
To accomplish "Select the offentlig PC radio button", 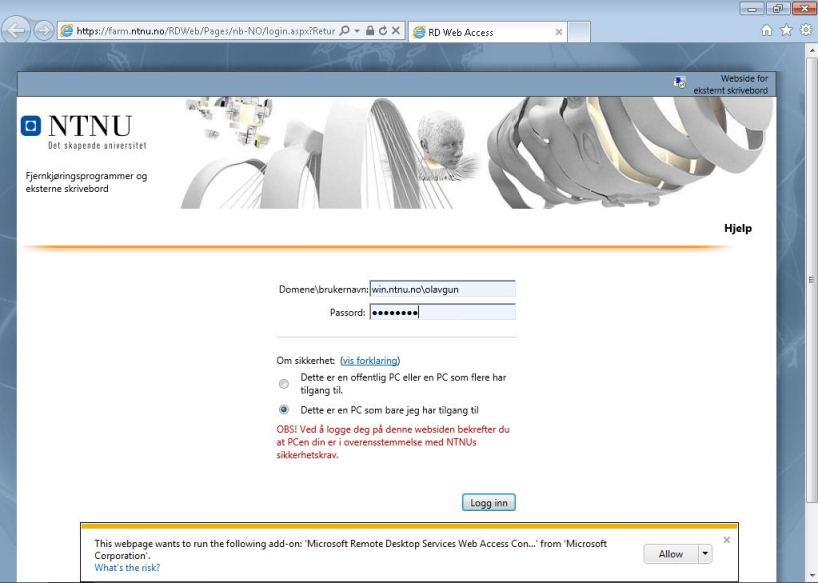I will point(284,384).
